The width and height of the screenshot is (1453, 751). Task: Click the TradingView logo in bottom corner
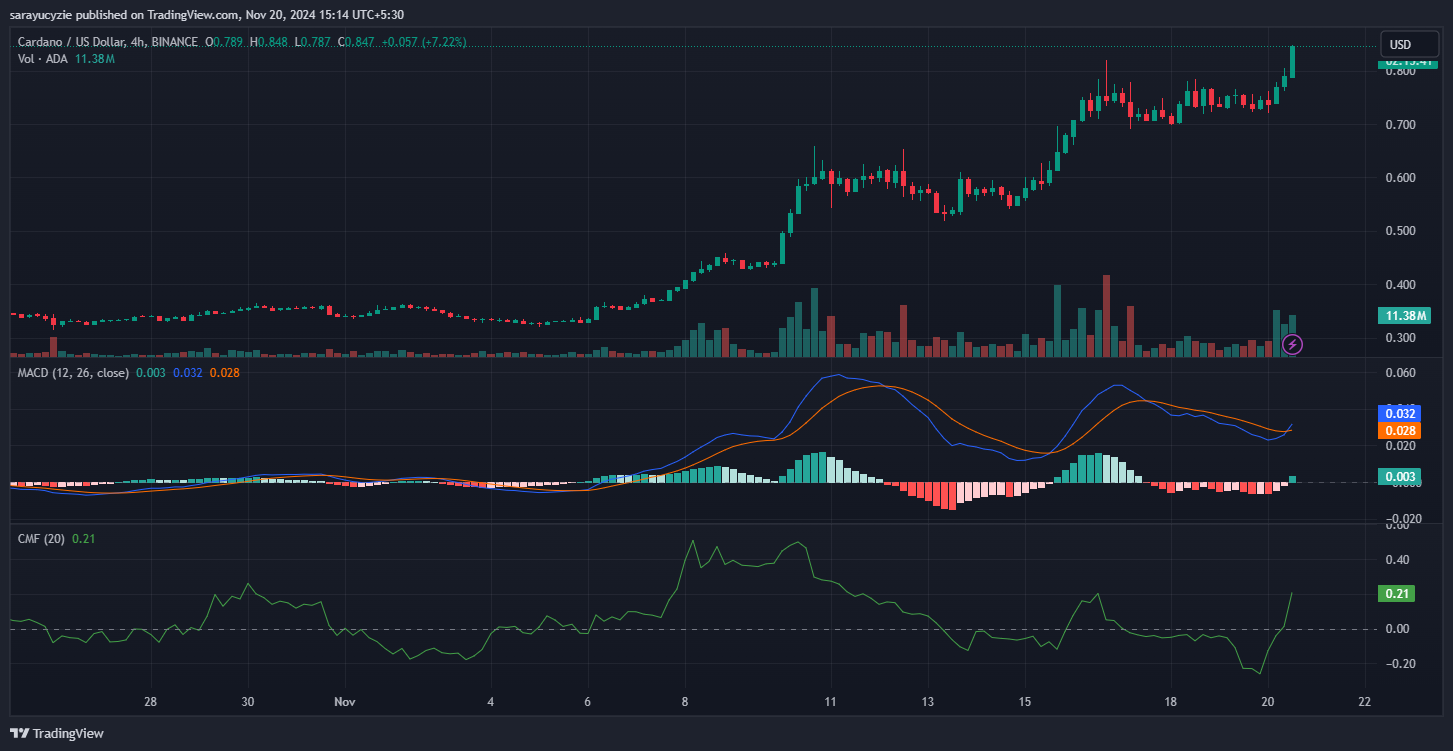click(57, 733)
